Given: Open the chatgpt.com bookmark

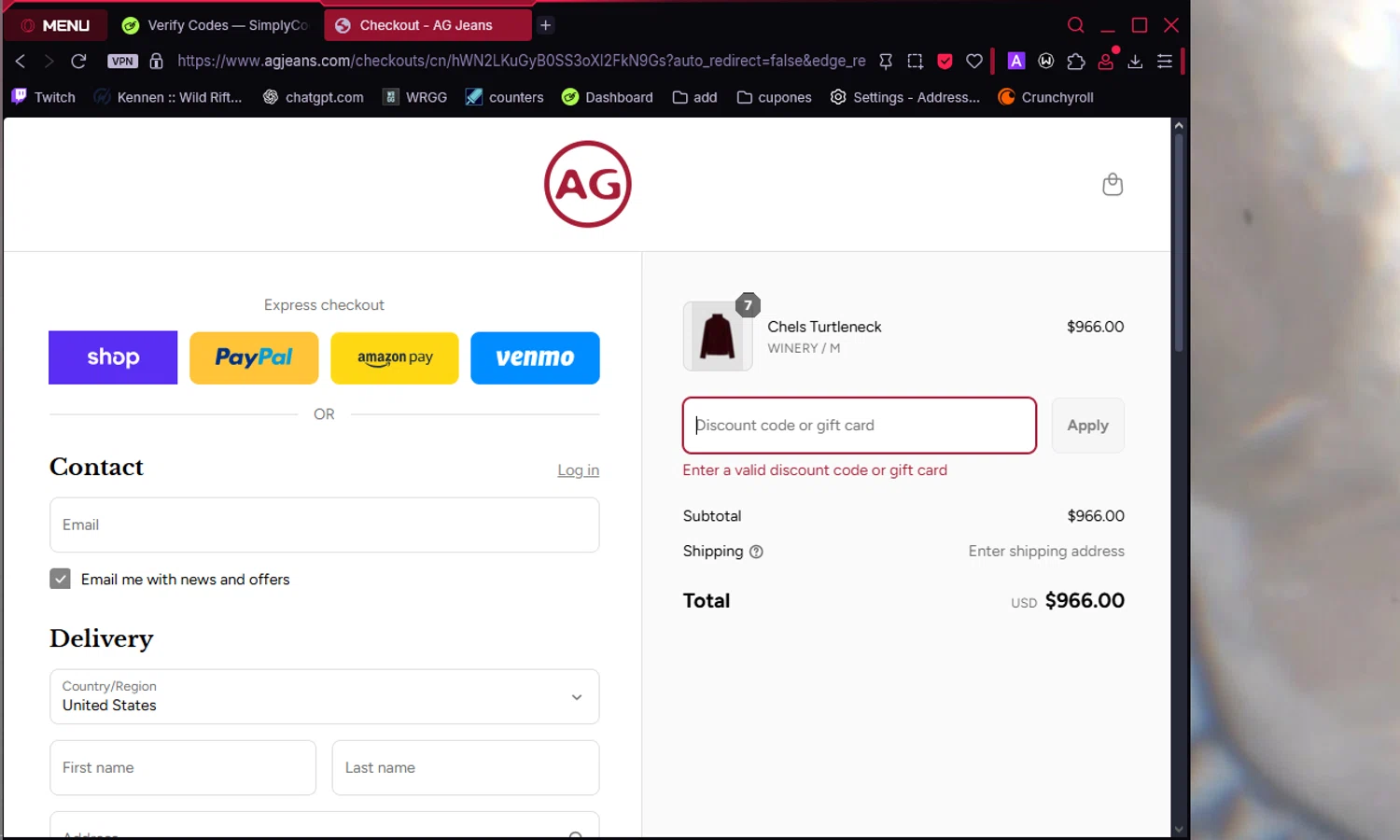Looking at the screenshot, I should [313, 97].
